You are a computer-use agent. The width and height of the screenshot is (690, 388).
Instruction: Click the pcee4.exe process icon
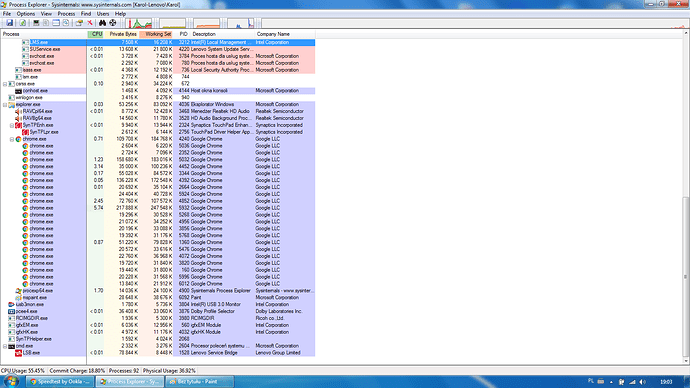pos(11,311)
